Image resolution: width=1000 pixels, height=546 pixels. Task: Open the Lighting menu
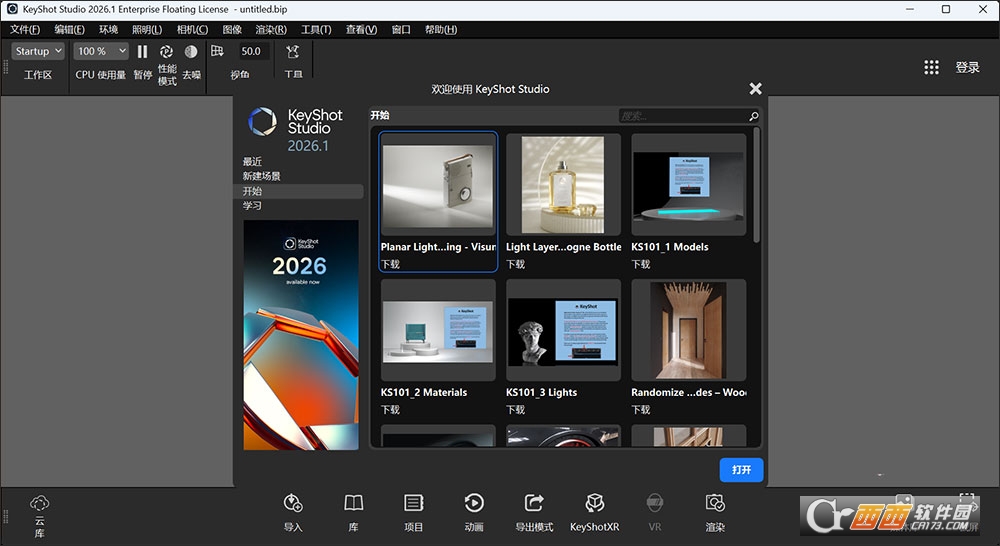click(147, 29)
